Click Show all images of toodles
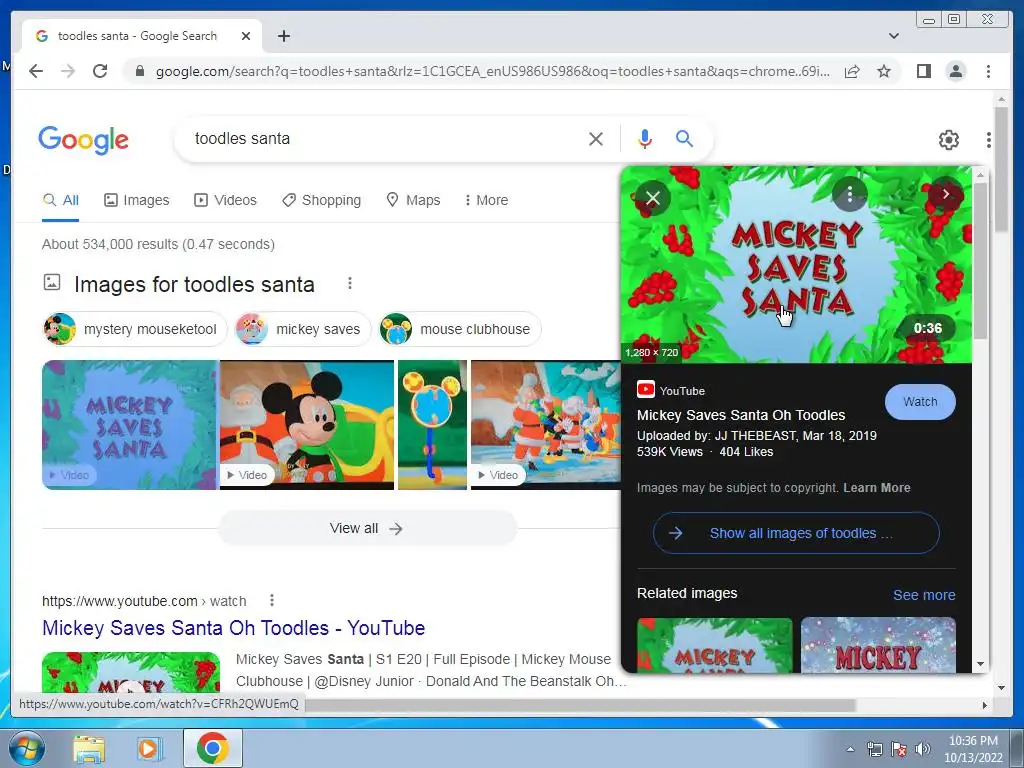This screenshot has width=1024, height=768. (796, 533)
